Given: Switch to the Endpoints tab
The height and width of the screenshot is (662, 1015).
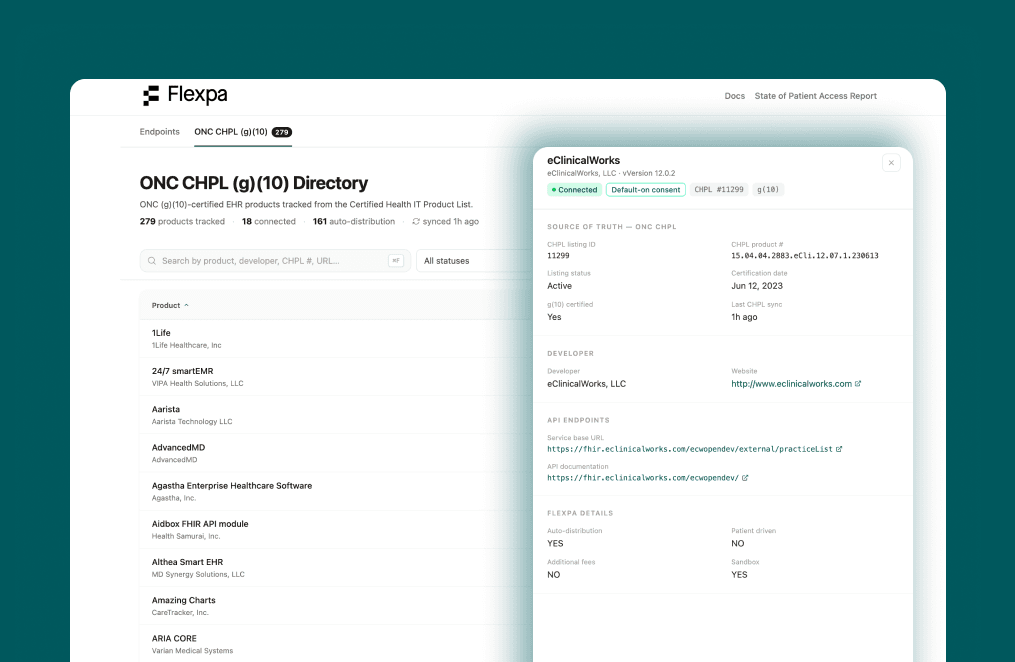Looking at the screenshot, I should 159,131.
